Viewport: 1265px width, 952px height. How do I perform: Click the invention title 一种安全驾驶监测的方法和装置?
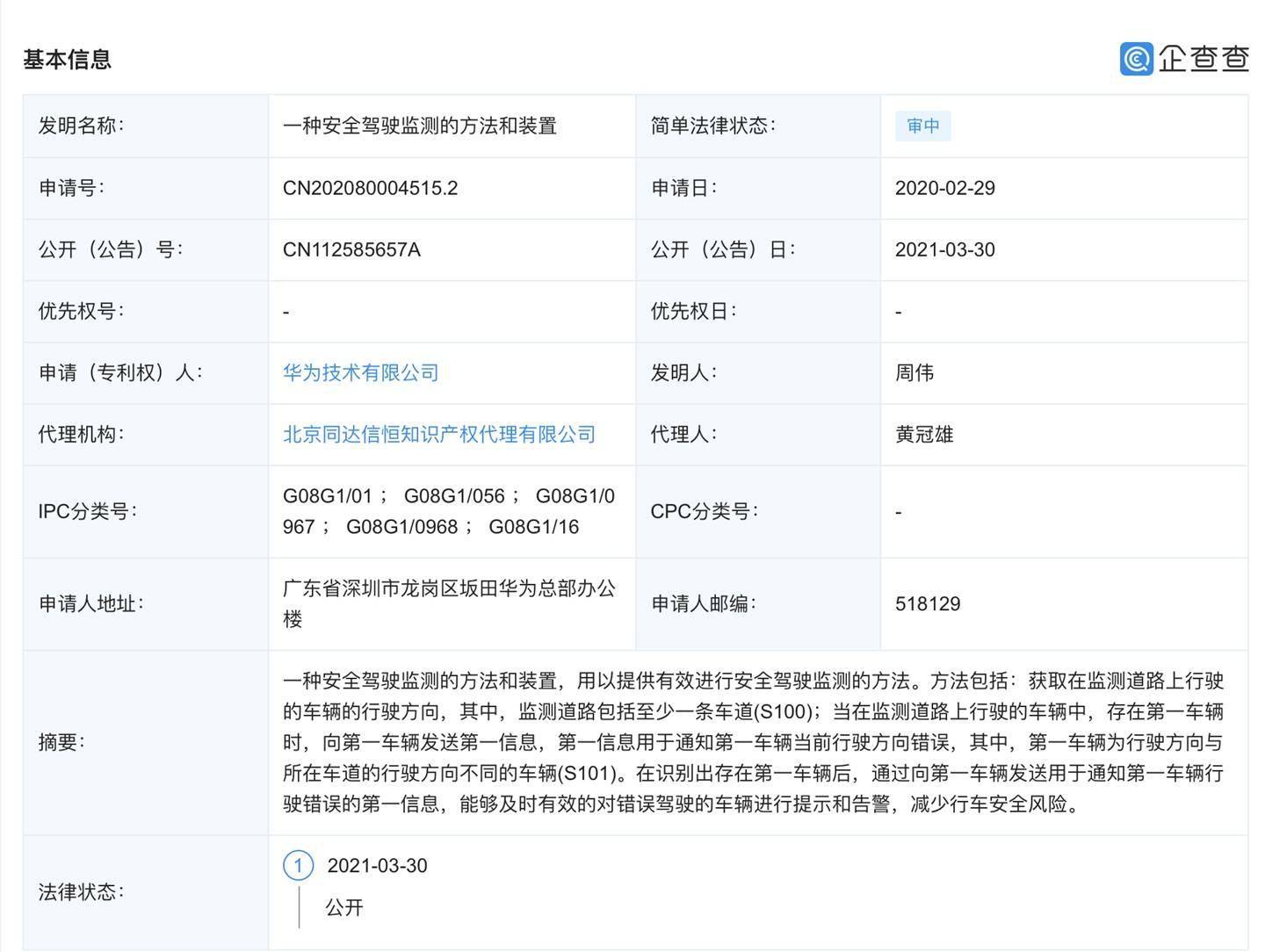pos(419,126)
